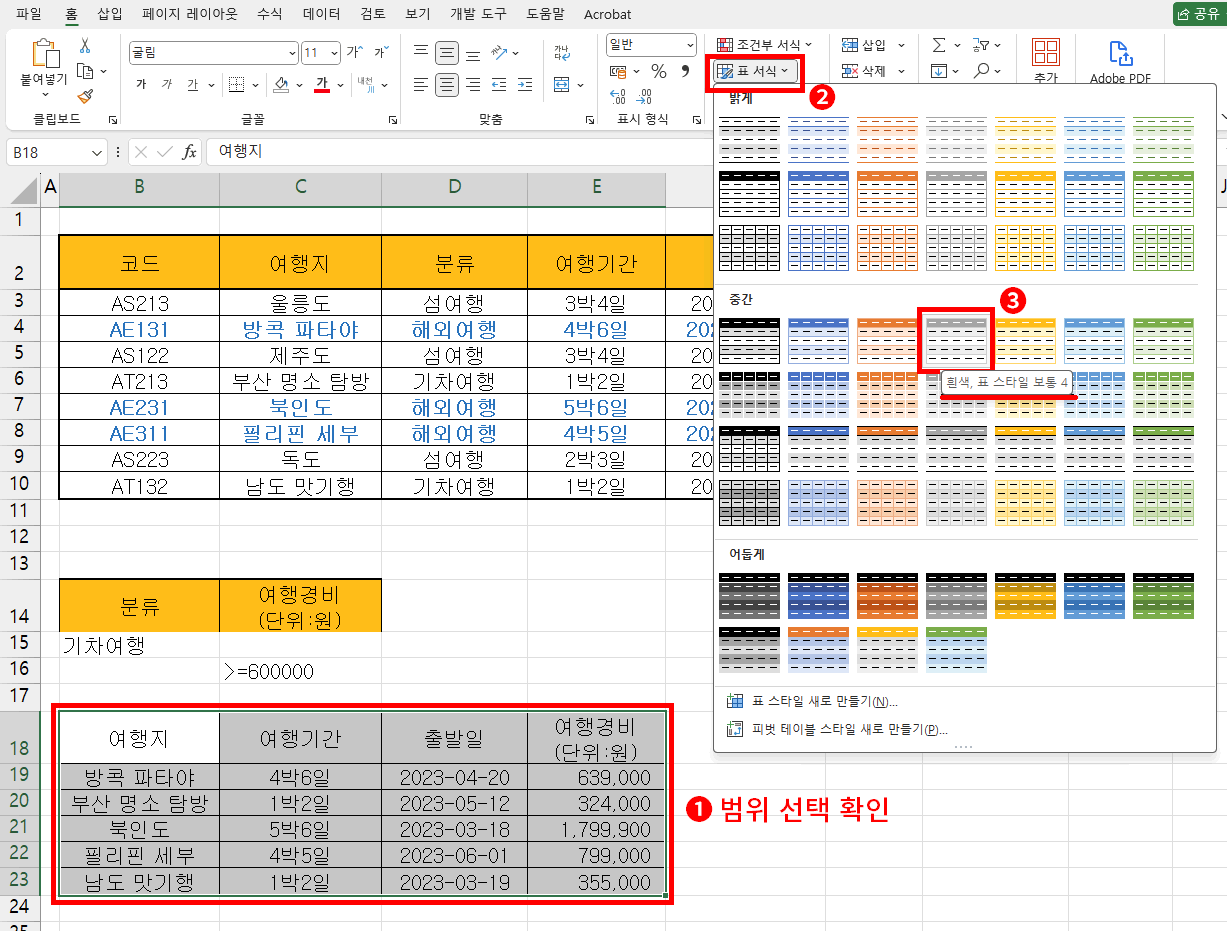Screen dimensions: 1227x931
Task: Open the number format 일반 dropdown
Action: [690, 45]
